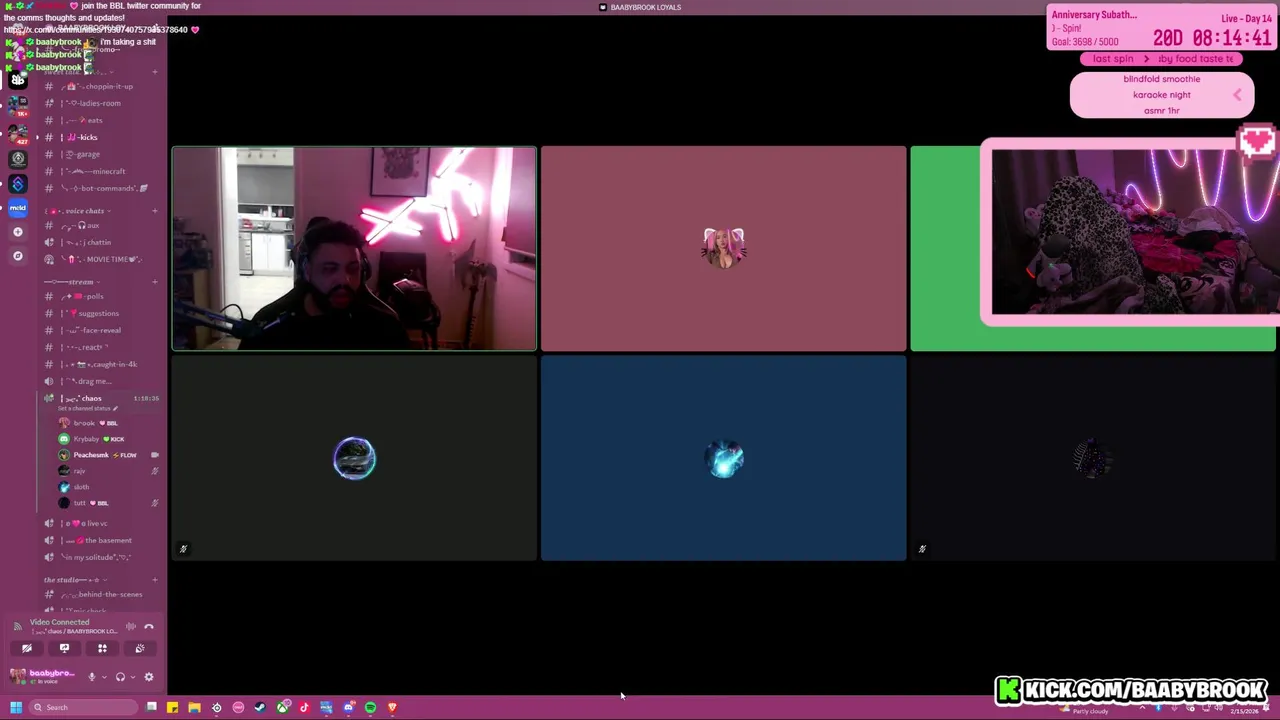Start an activity button
The image size is (1280, 720).
(102, 648)
